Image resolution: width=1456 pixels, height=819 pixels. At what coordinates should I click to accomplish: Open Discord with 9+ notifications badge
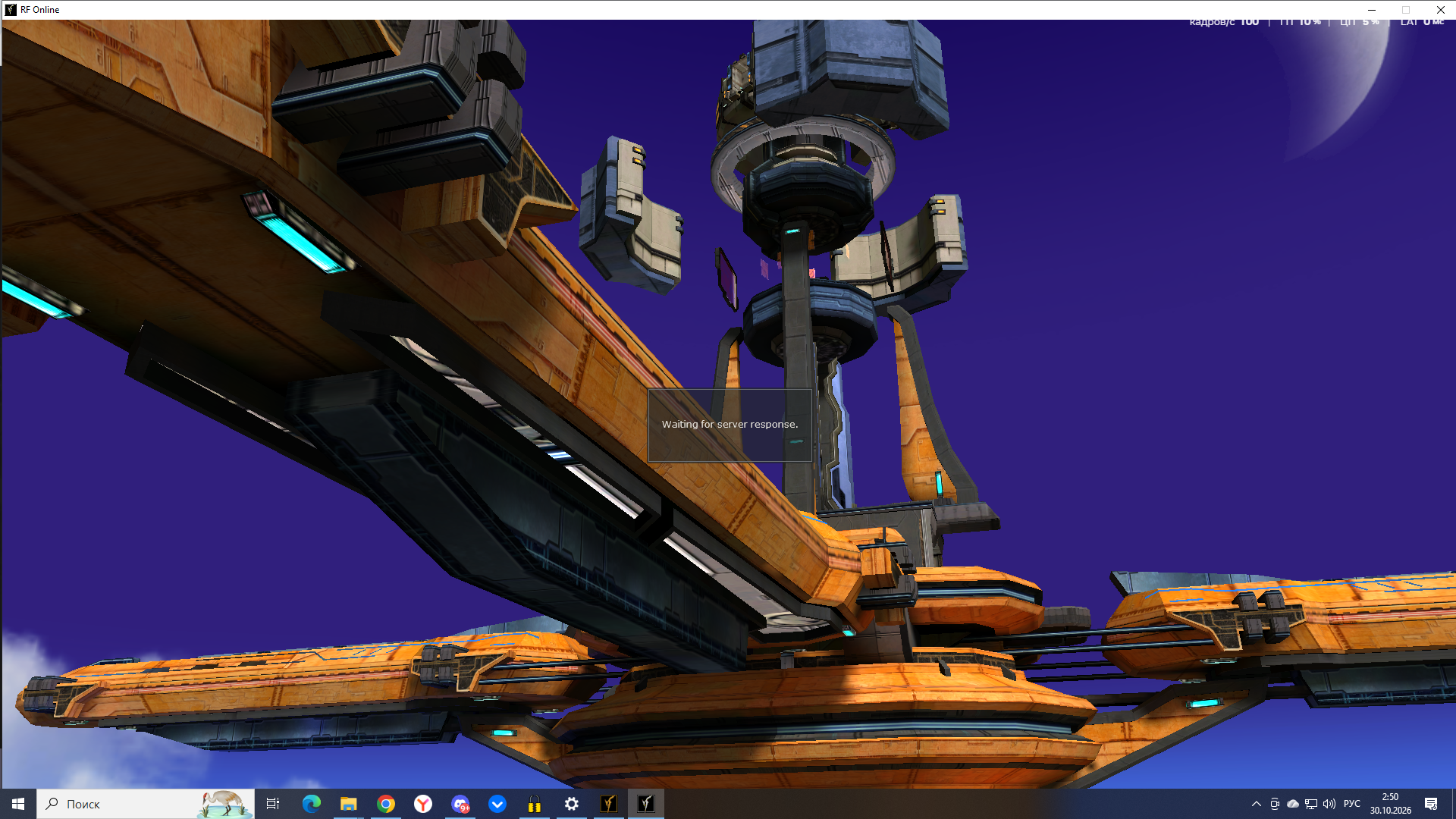[x=460, y=804]
